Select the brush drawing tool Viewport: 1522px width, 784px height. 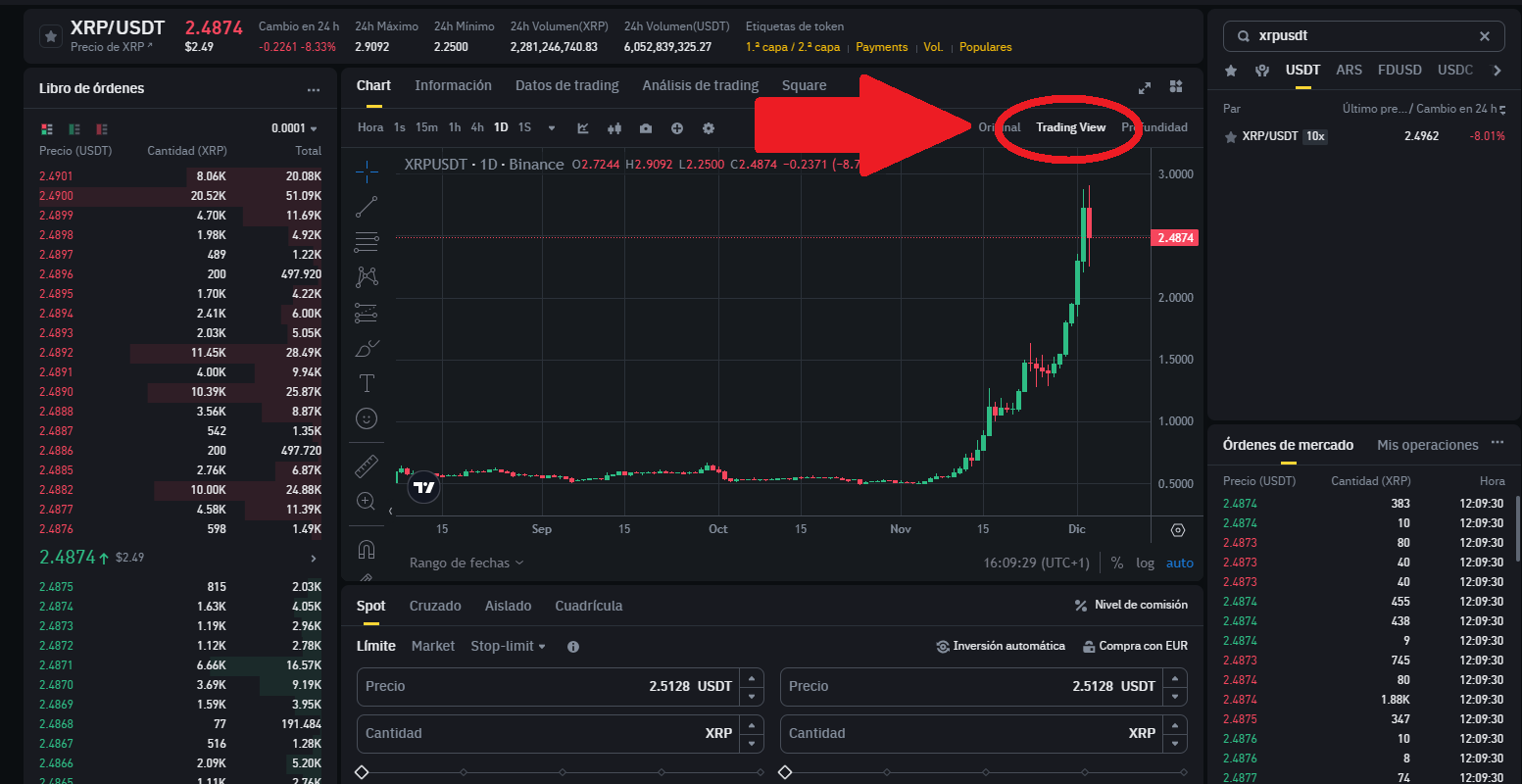click(367, 348)
